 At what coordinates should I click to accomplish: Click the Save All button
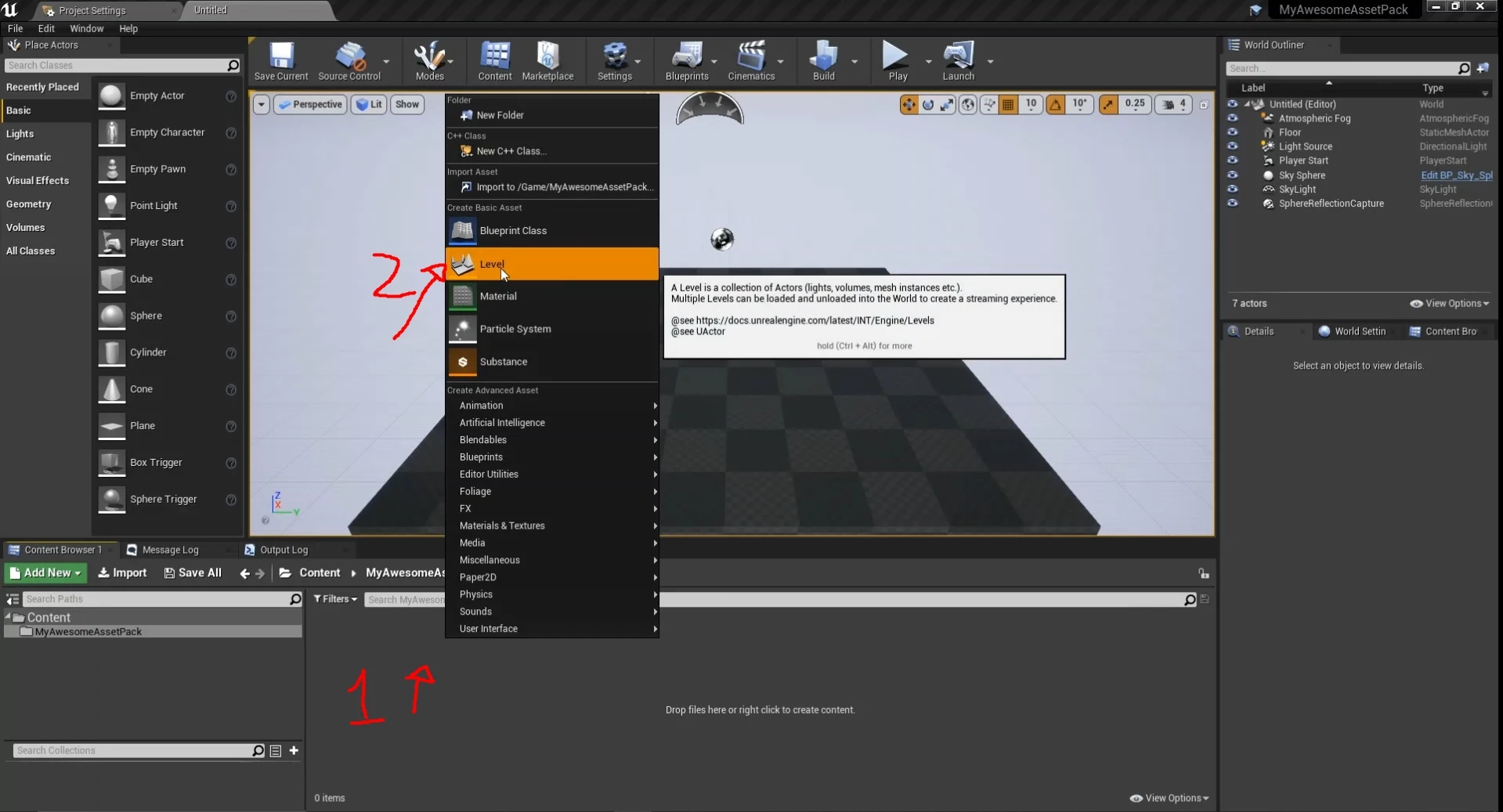(x=193, y=573)
